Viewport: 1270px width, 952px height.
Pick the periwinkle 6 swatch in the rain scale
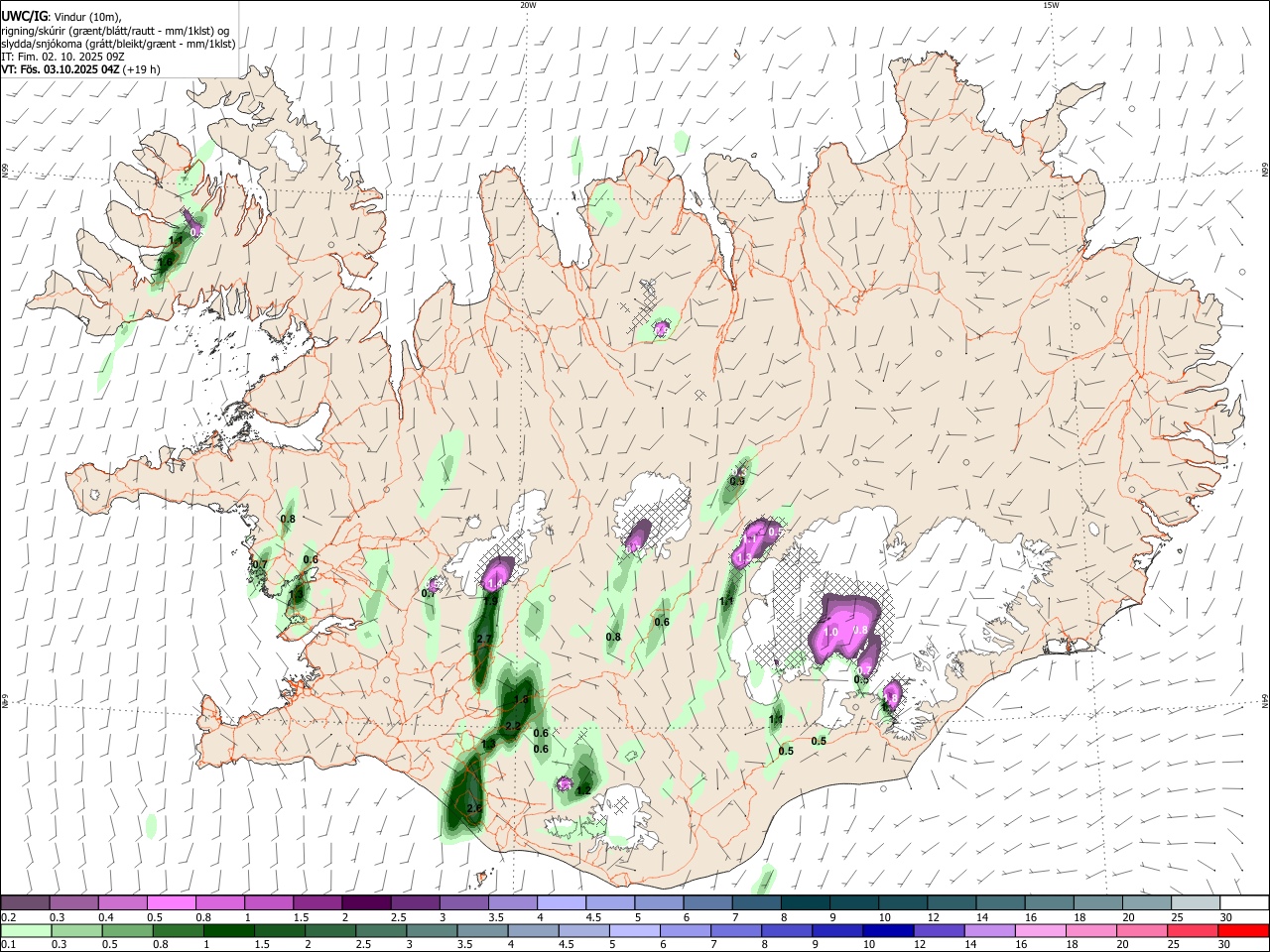(x=686, y=930)
